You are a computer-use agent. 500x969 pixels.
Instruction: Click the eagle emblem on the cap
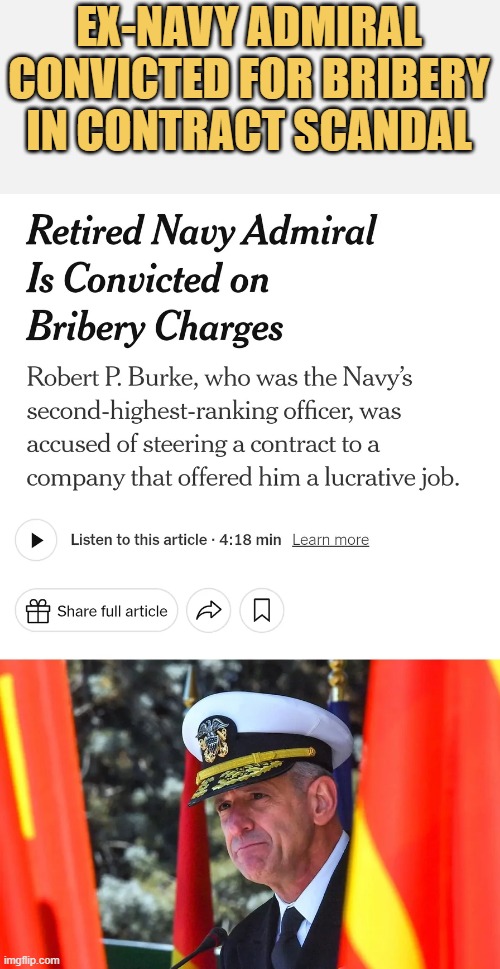click(x=212, y=739)
